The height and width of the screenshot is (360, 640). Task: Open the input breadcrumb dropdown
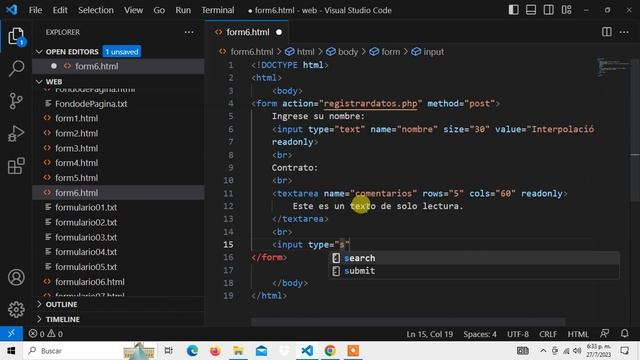[x=428, y=52]
